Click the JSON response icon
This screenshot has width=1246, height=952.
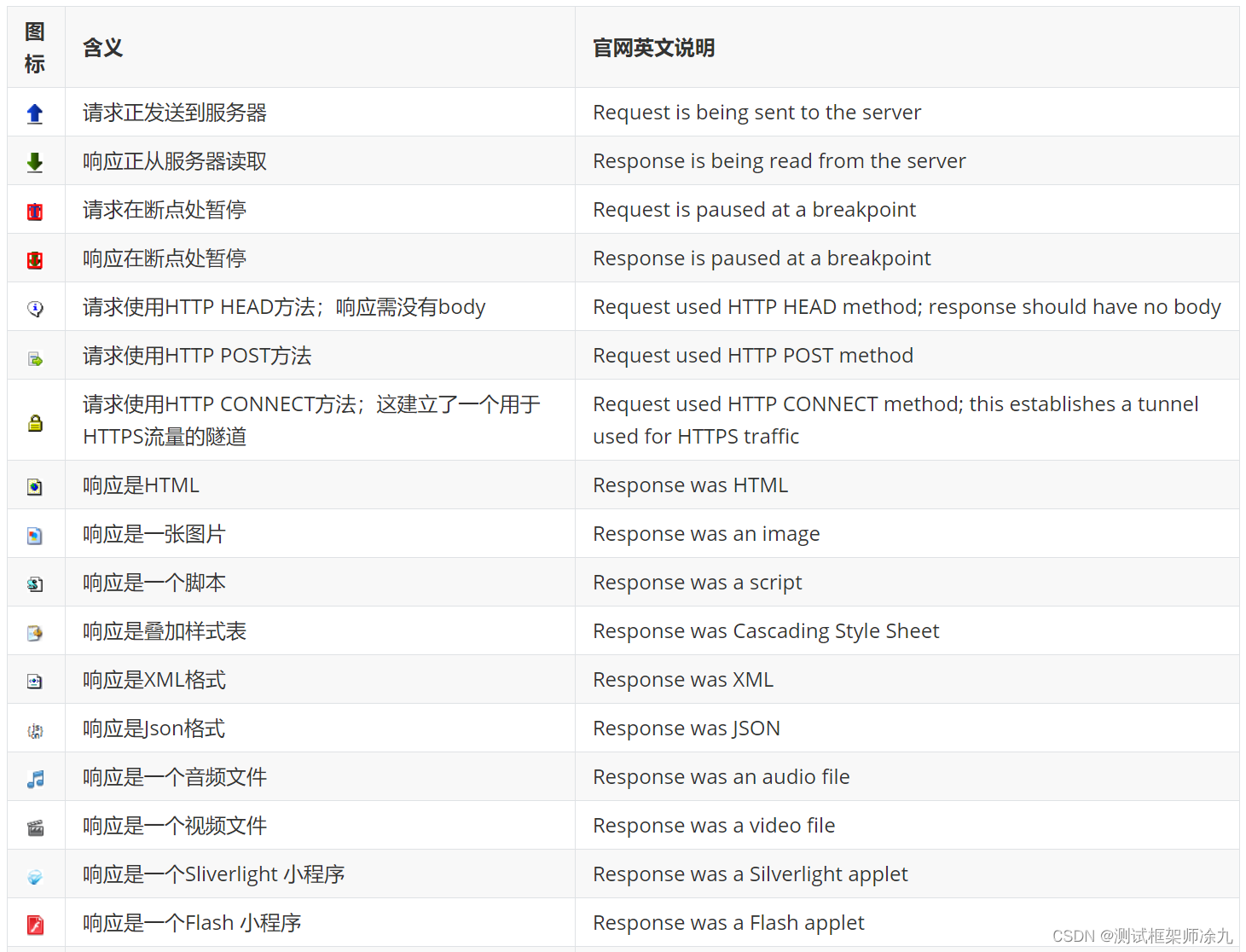pos(35,730)
